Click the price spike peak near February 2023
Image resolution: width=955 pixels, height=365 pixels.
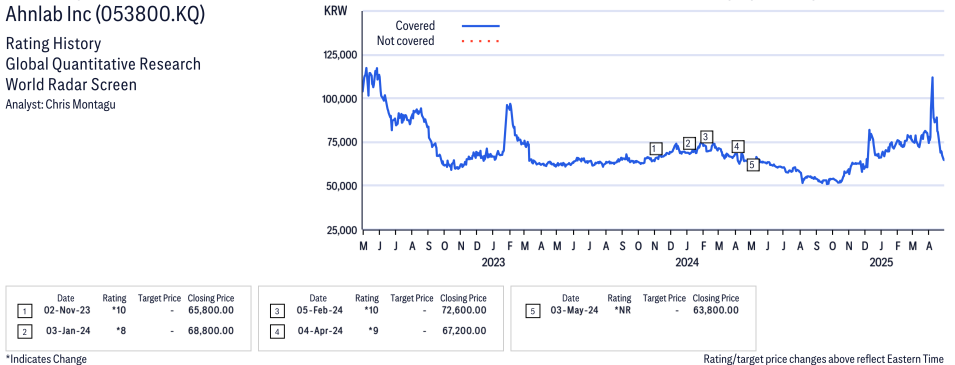(x=509, y=105)
